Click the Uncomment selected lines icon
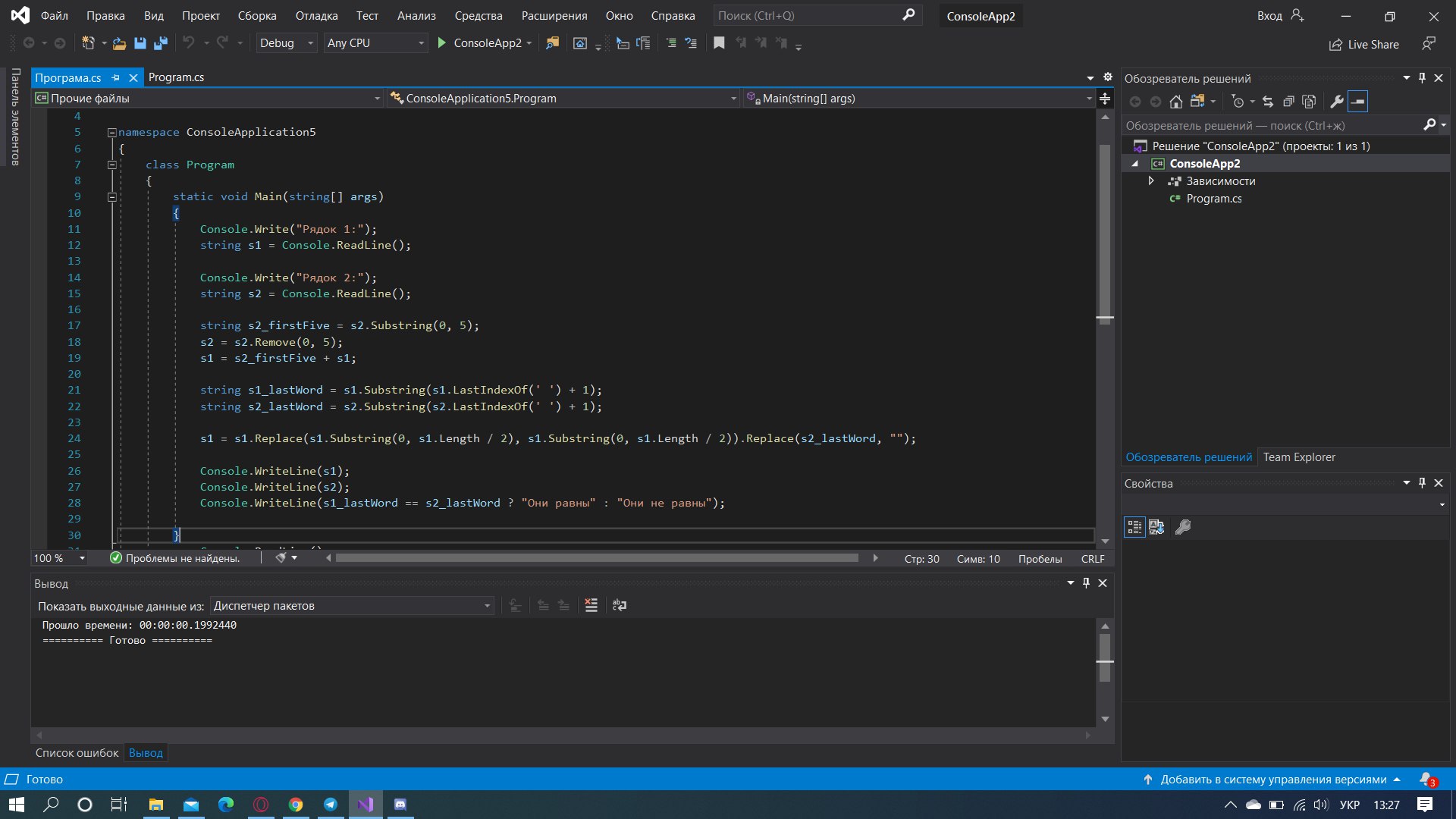 click(691, 43)
